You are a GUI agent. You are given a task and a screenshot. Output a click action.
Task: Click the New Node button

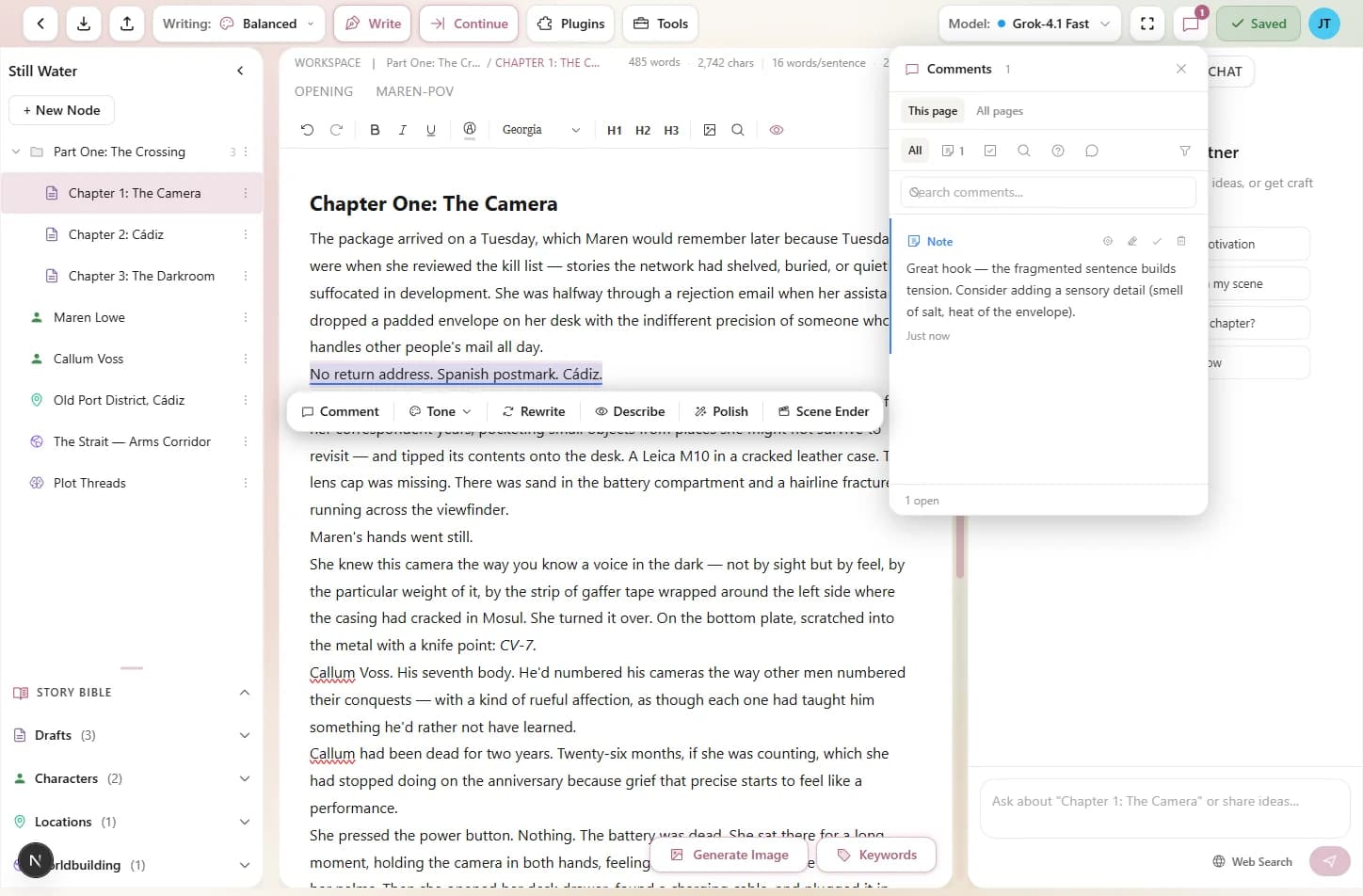pos(61,110)
